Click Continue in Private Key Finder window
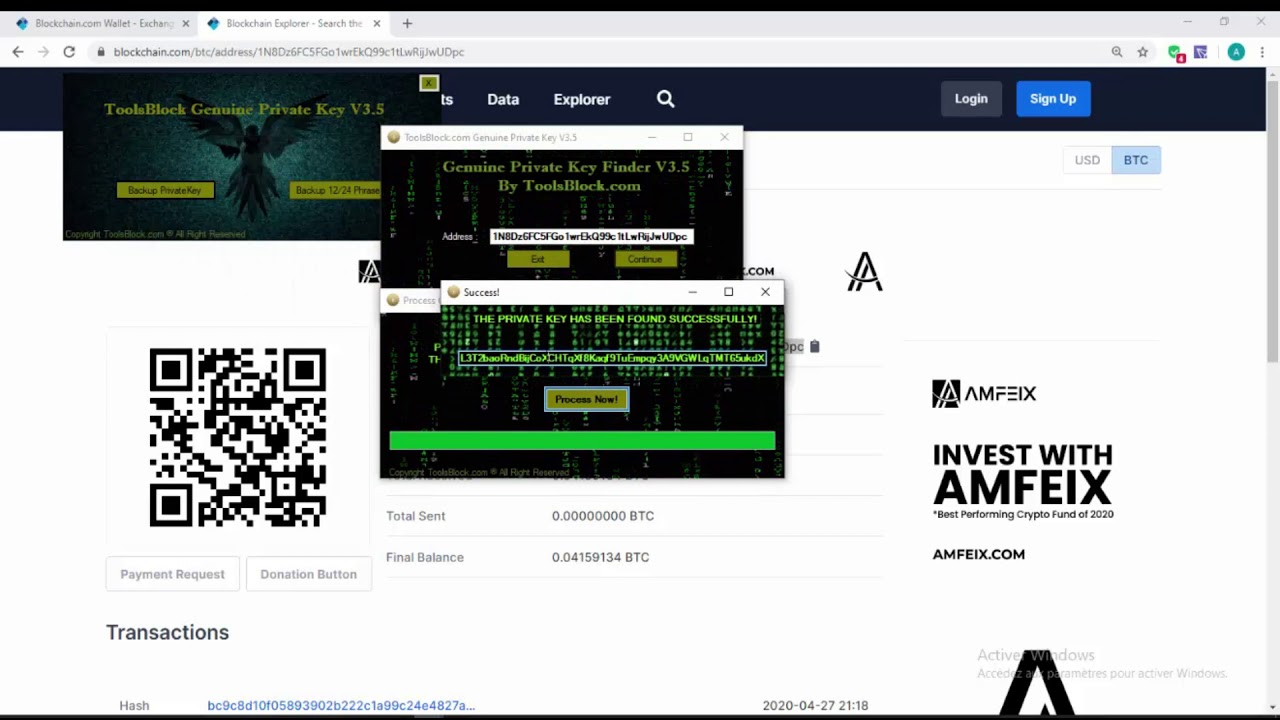This screenshot has width=1280, height=720. [645, 259]
